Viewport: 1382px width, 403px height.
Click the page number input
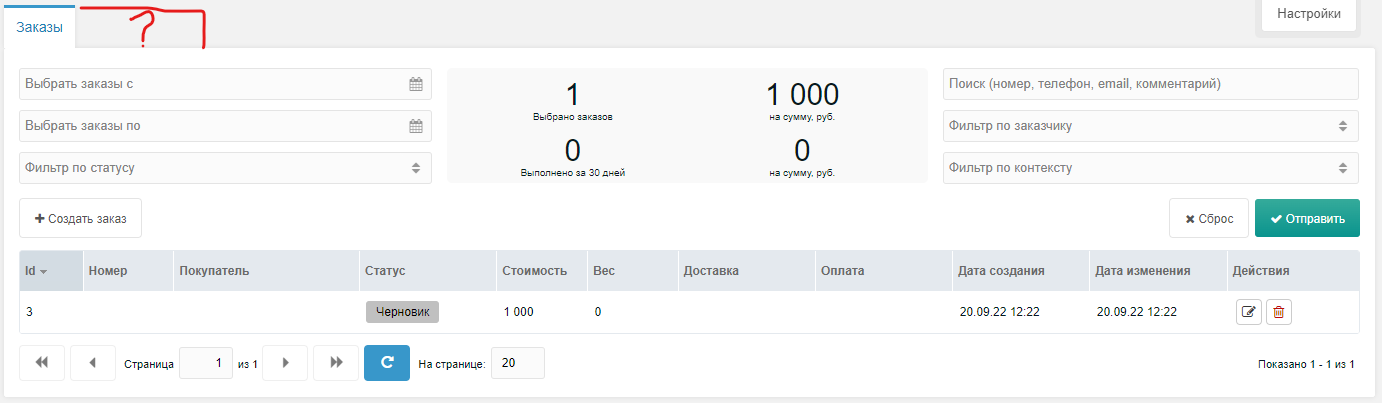click(x=206, y=363)
